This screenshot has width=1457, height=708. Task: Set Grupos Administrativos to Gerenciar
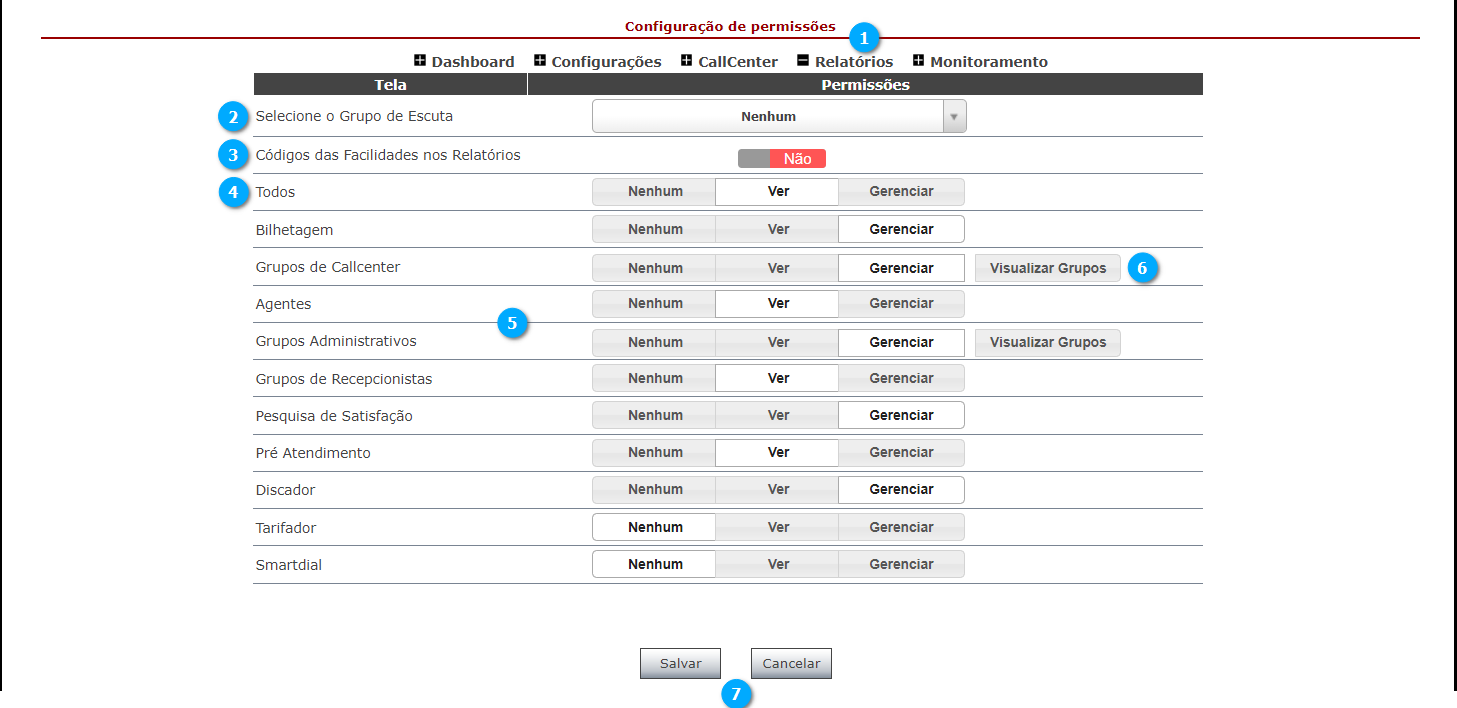tap(901, 342)
